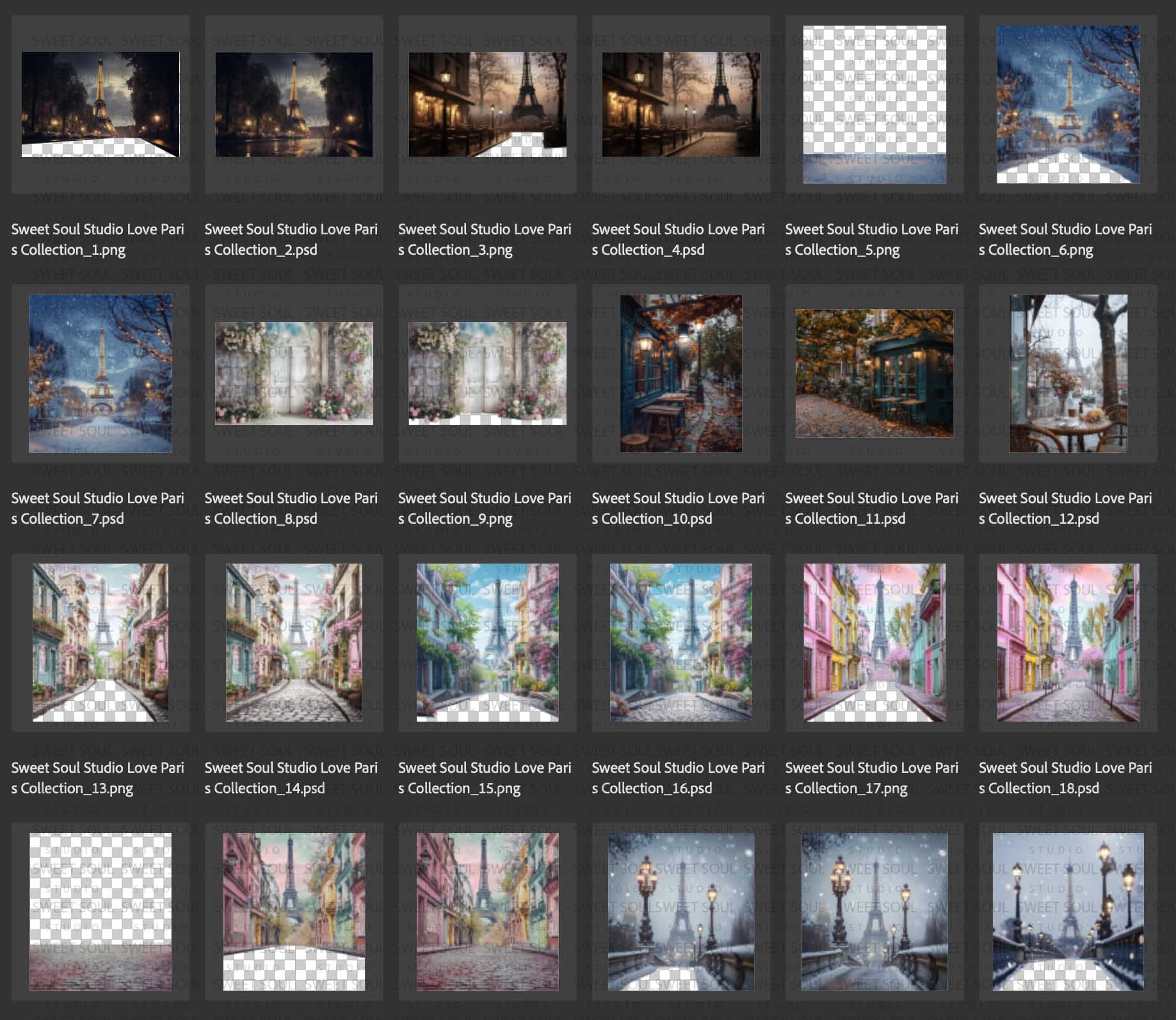Click the bottom-row transparent checkerboard cobblestone thumbnail

[x=101, y=912]
